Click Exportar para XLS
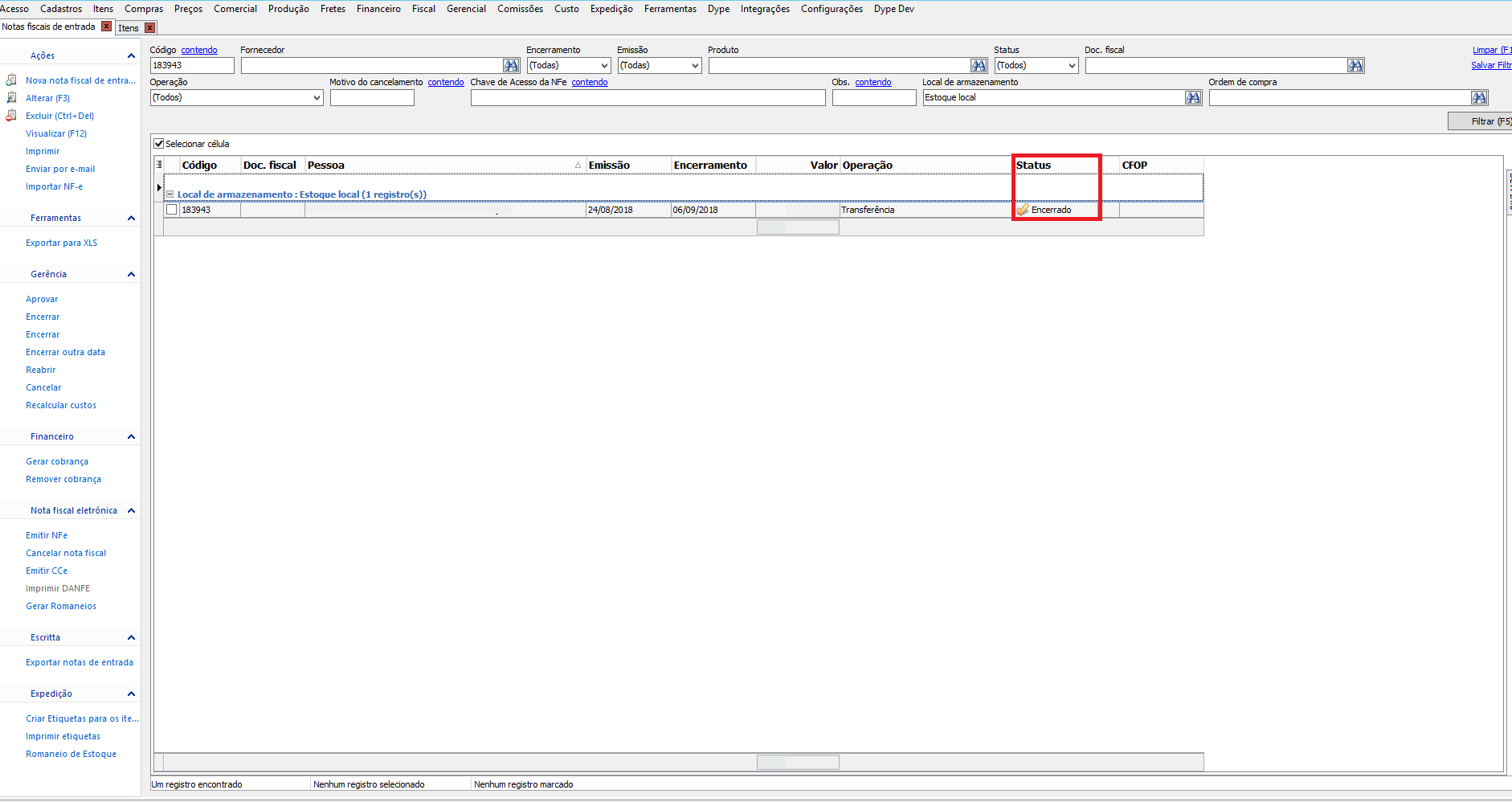 61,243
